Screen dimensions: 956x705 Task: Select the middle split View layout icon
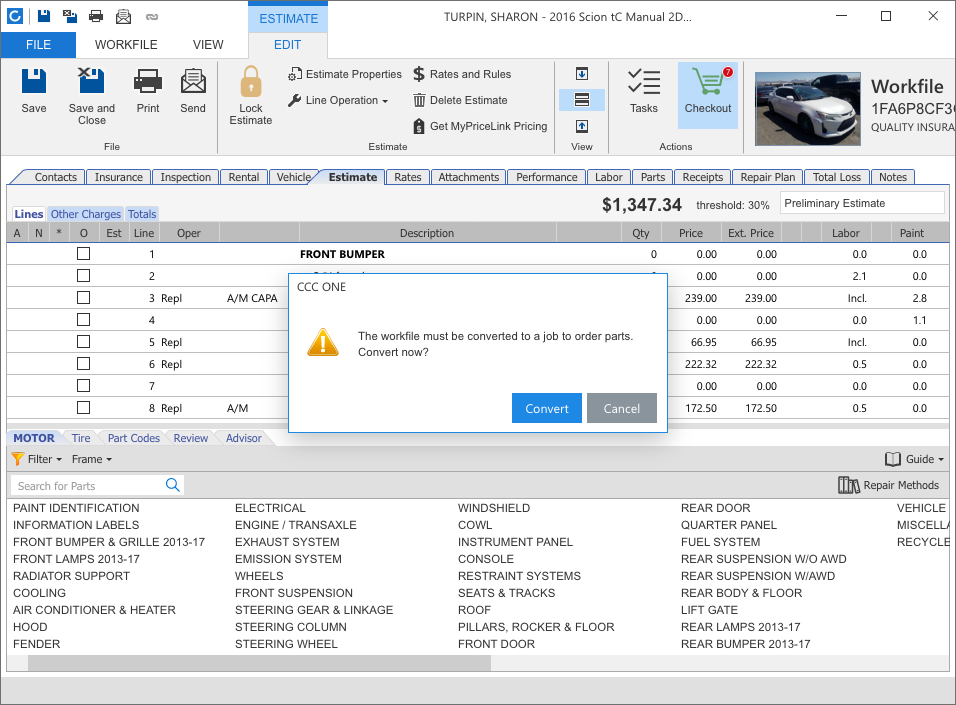(582, 100)
